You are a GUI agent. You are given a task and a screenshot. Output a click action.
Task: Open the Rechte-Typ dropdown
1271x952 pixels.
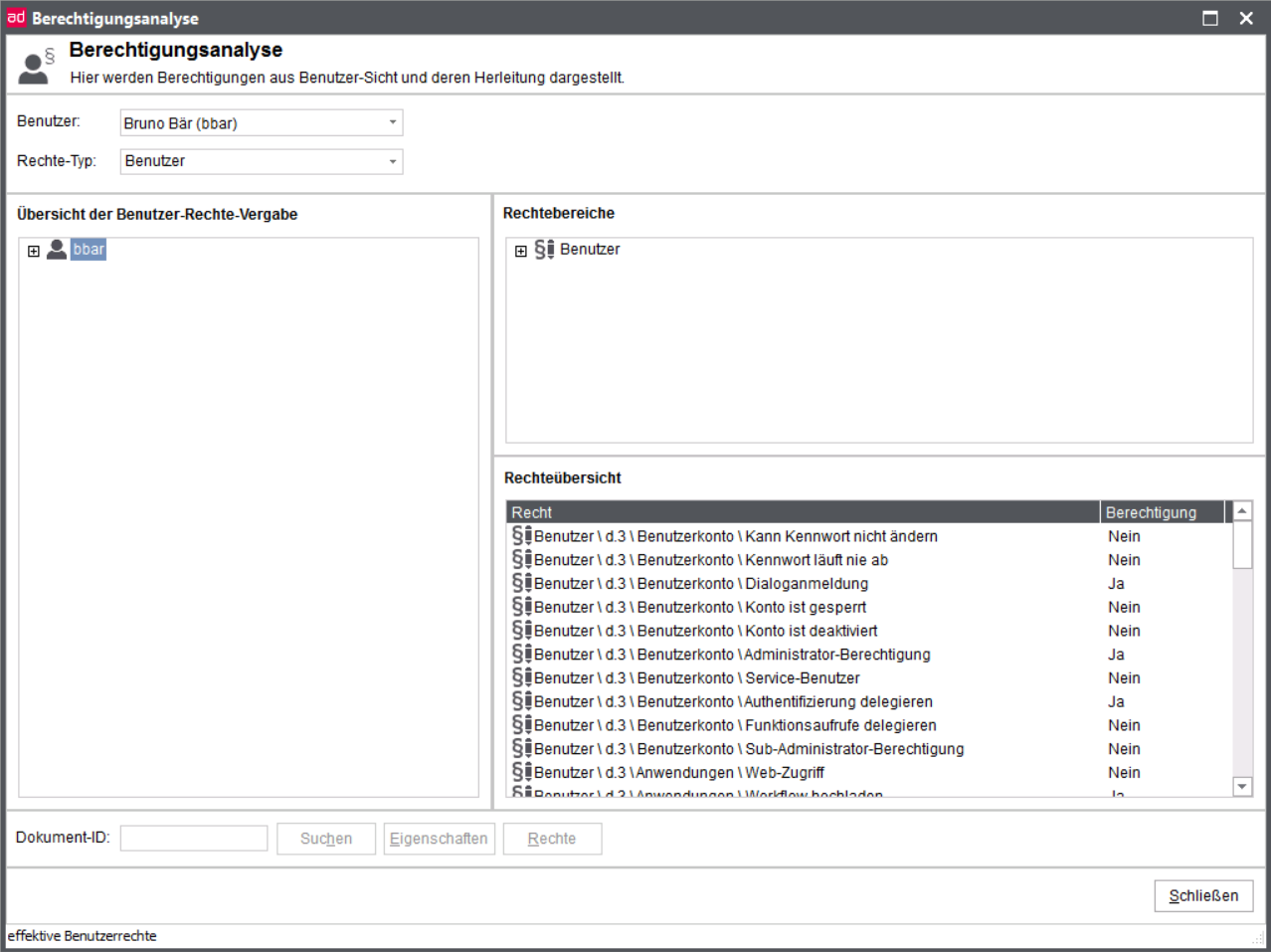pyautogui.click(x=262, y=161)
